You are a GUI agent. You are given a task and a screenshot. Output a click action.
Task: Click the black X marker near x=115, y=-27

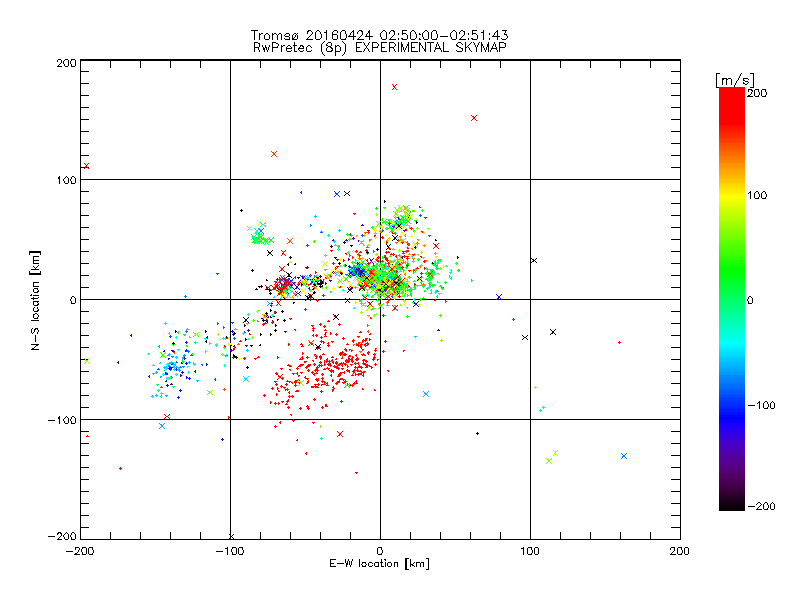tap(553, 332)
